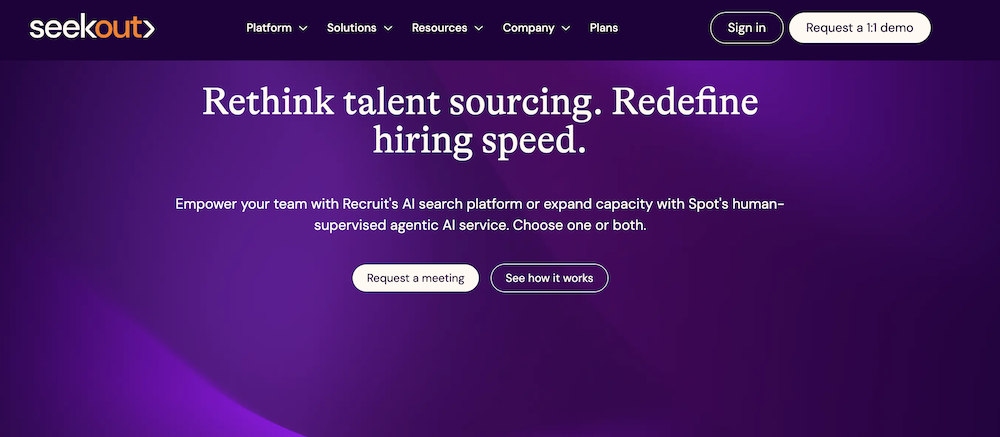Viewport: 1000px width, 437px height.
Task: Expand the Resources menu chevron
Action: pyautogui.click(x=478, y=28)
